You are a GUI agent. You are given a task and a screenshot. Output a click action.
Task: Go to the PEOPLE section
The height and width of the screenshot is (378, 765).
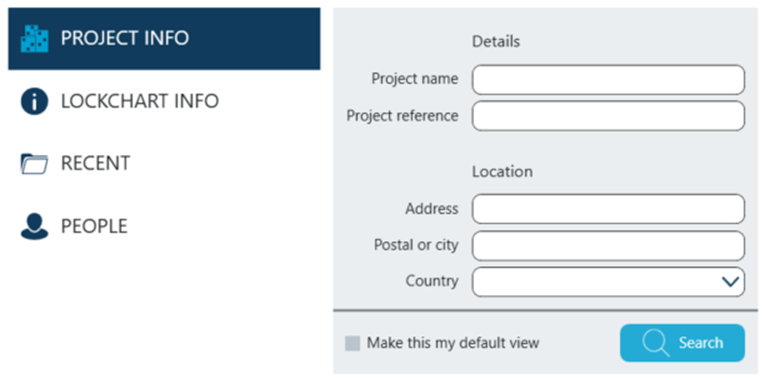click(94, 226)
